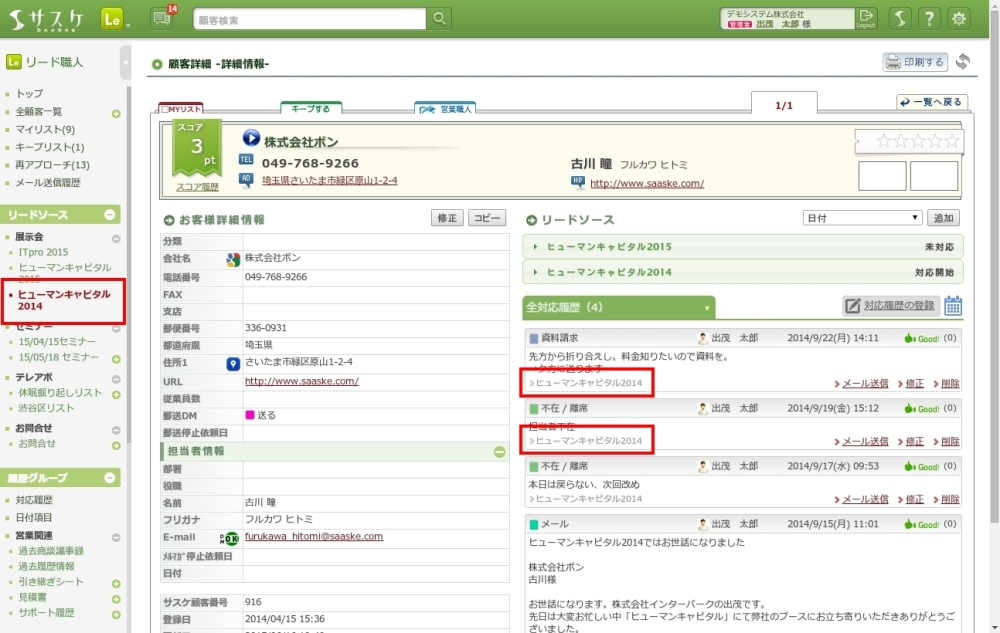Click the Logout icon
1000x633 pixels.
point(866,19)
